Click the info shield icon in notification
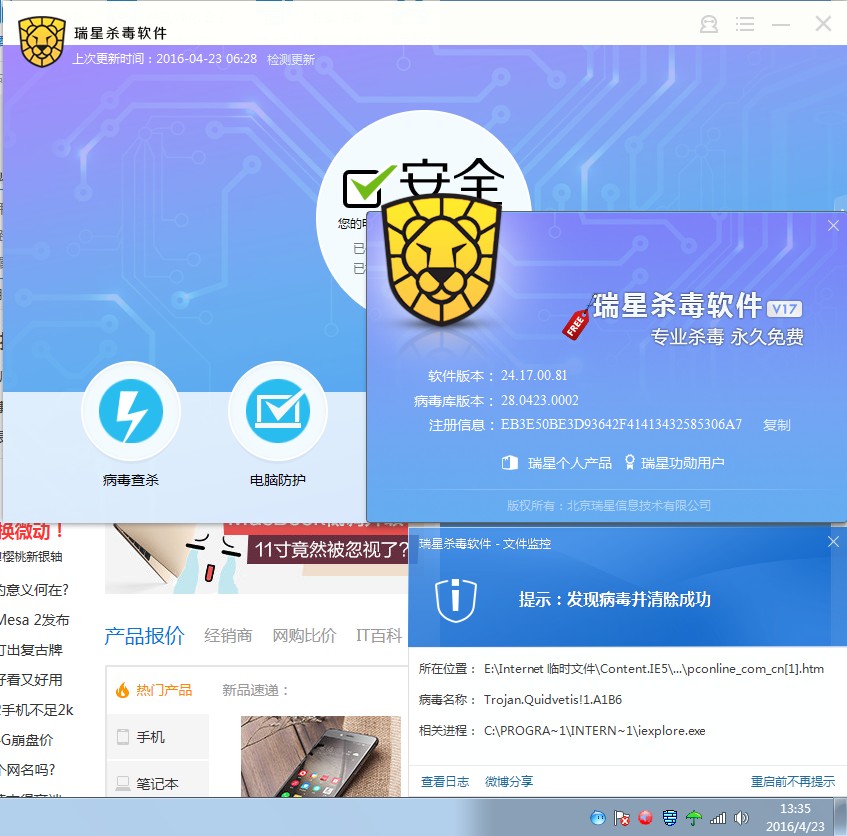This screenshot has height=836, width=847. click(x=456, y=600)
